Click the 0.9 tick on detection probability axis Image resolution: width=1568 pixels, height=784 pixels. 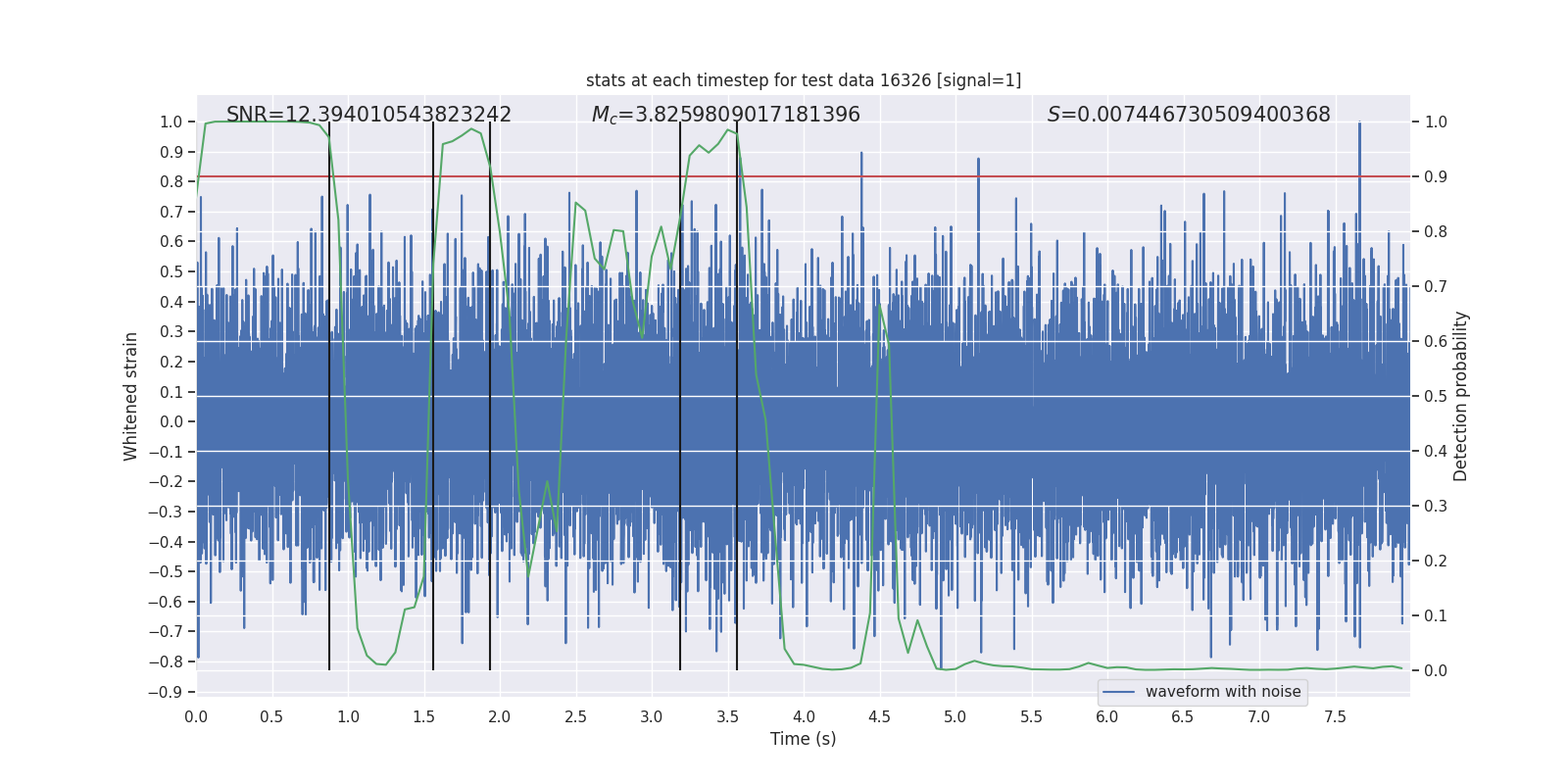click(1436, 176)
